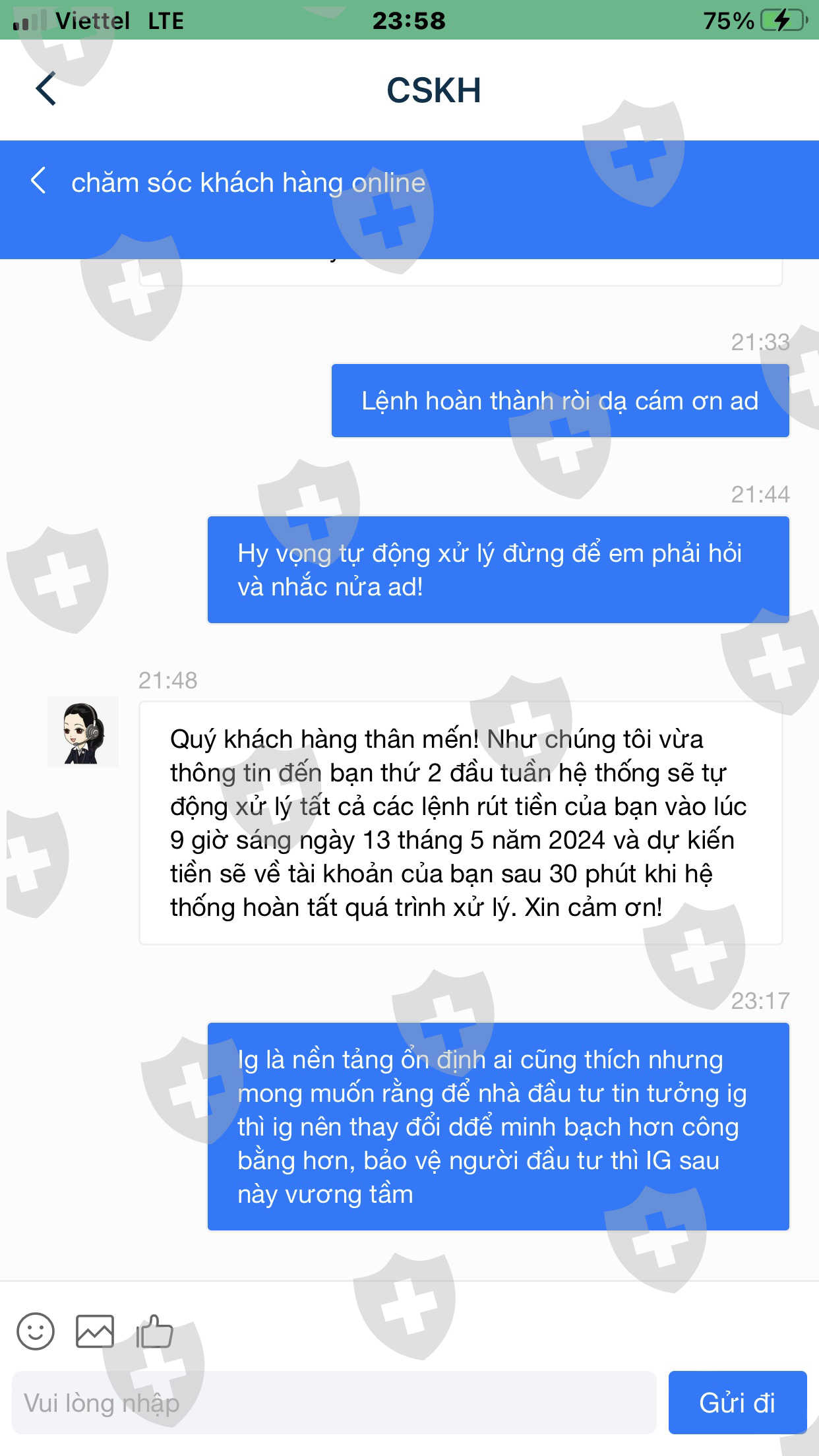
Task: Click the Gửi đi send button
Action: [x=737, y=1402]
